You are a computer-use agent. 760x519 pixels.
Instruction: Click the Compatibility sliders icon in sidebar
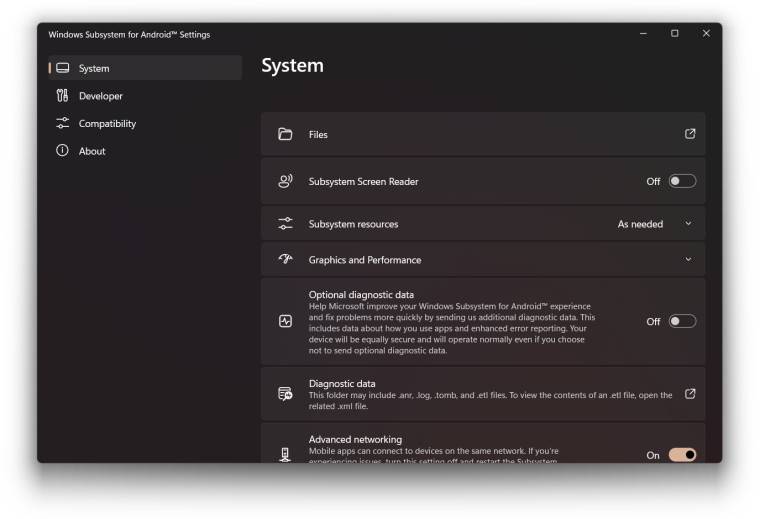click(x=63, y=123)
